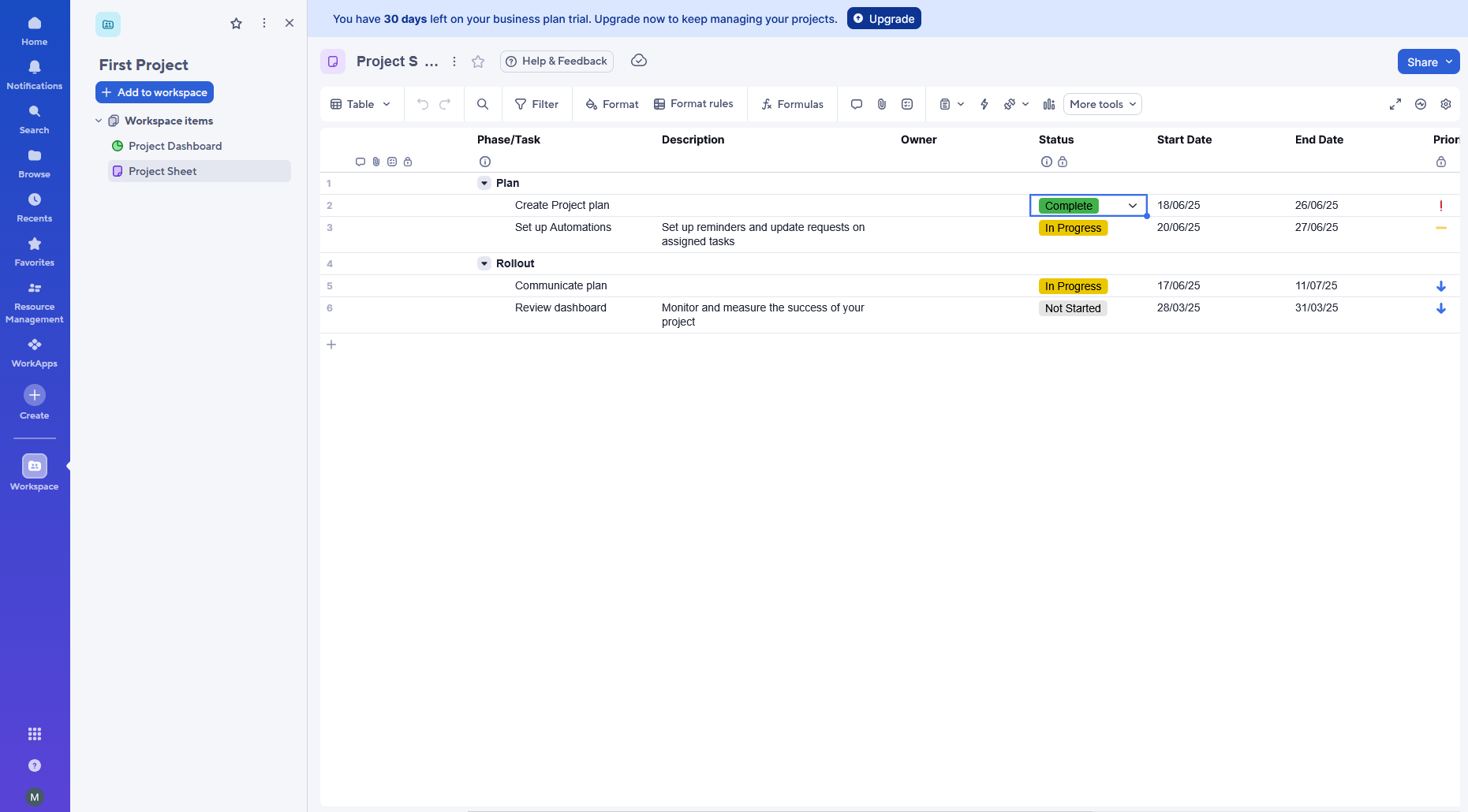
Task: Expand the More tools dropdown
Action: [x=1101, y=103]
